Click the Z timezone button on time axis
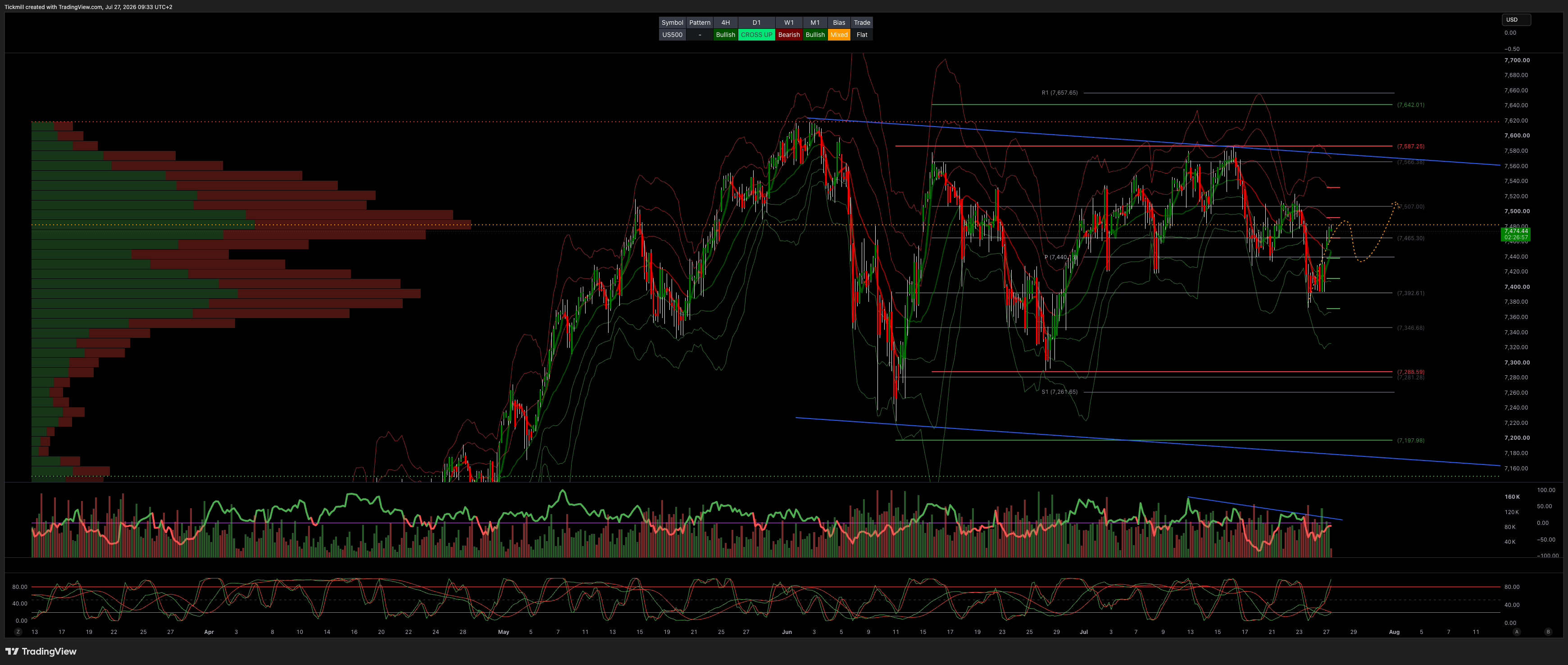The width and height of the screenshot is (1568, 665). coord(18,632)
